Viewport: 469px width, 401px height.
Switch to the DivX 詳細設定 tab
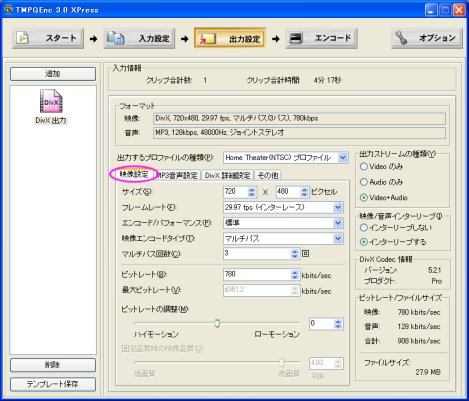tap(227, 175)
